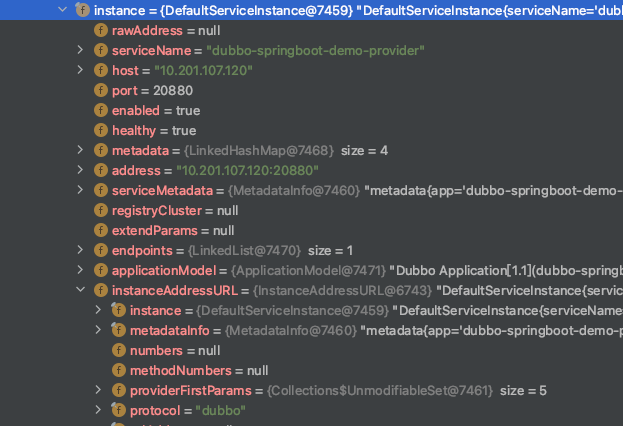Select the numbers = null row
This screenshot has width=623, height=426.
coord(312,350)
